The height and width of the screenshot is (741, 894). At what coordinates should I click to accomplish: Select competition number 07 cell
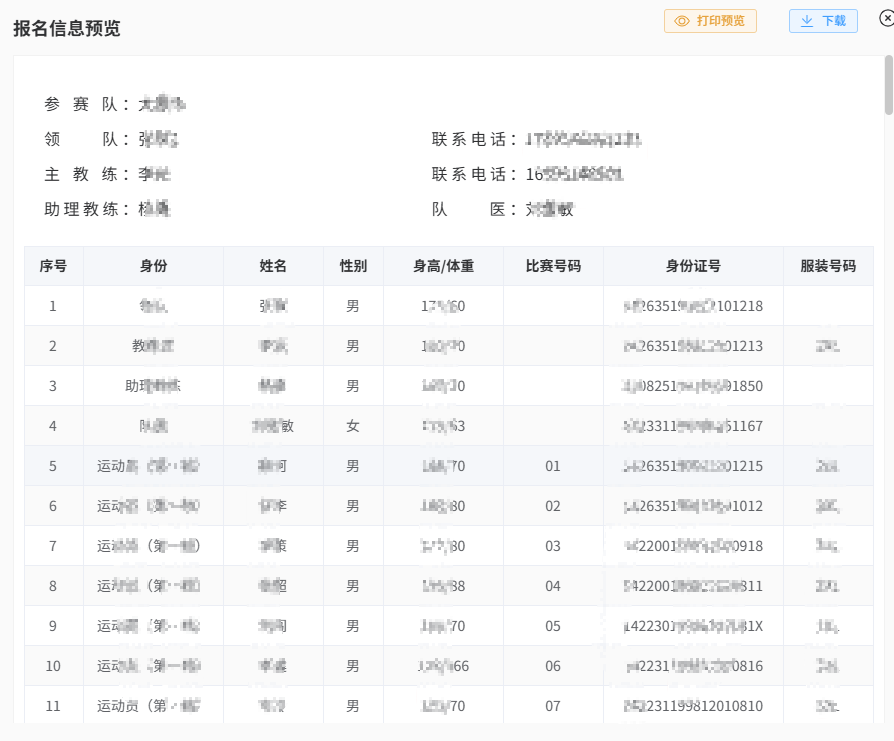(x=553, y=706)
